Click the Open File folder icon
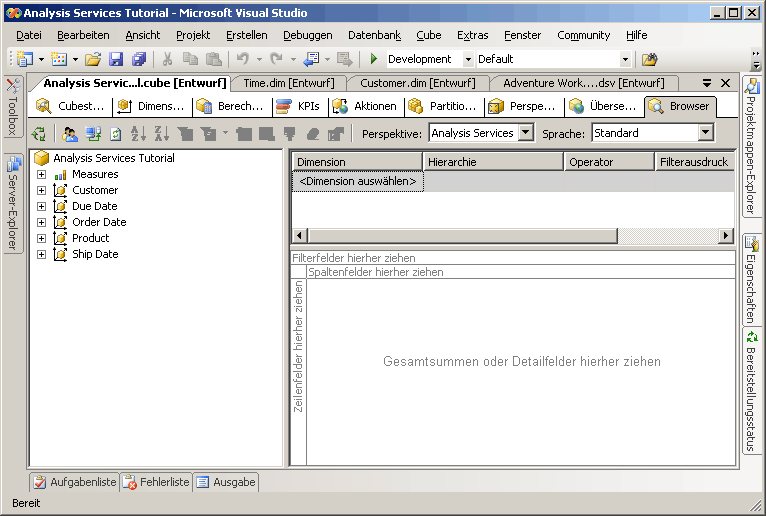Image resolution: width=766 pixels, height=516 pixels. point(93,59)
